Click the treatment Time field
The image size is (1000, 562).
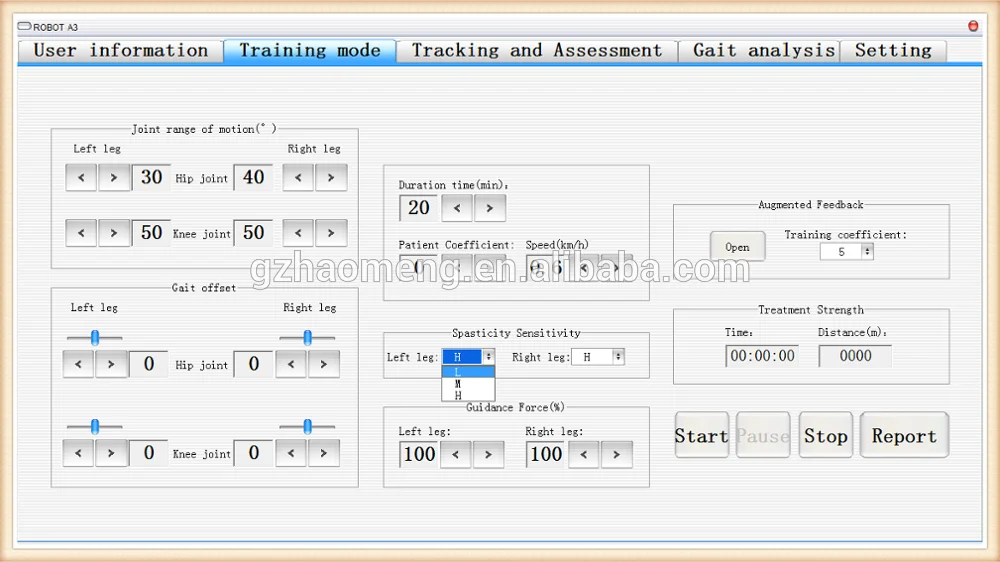coord(761,356)
